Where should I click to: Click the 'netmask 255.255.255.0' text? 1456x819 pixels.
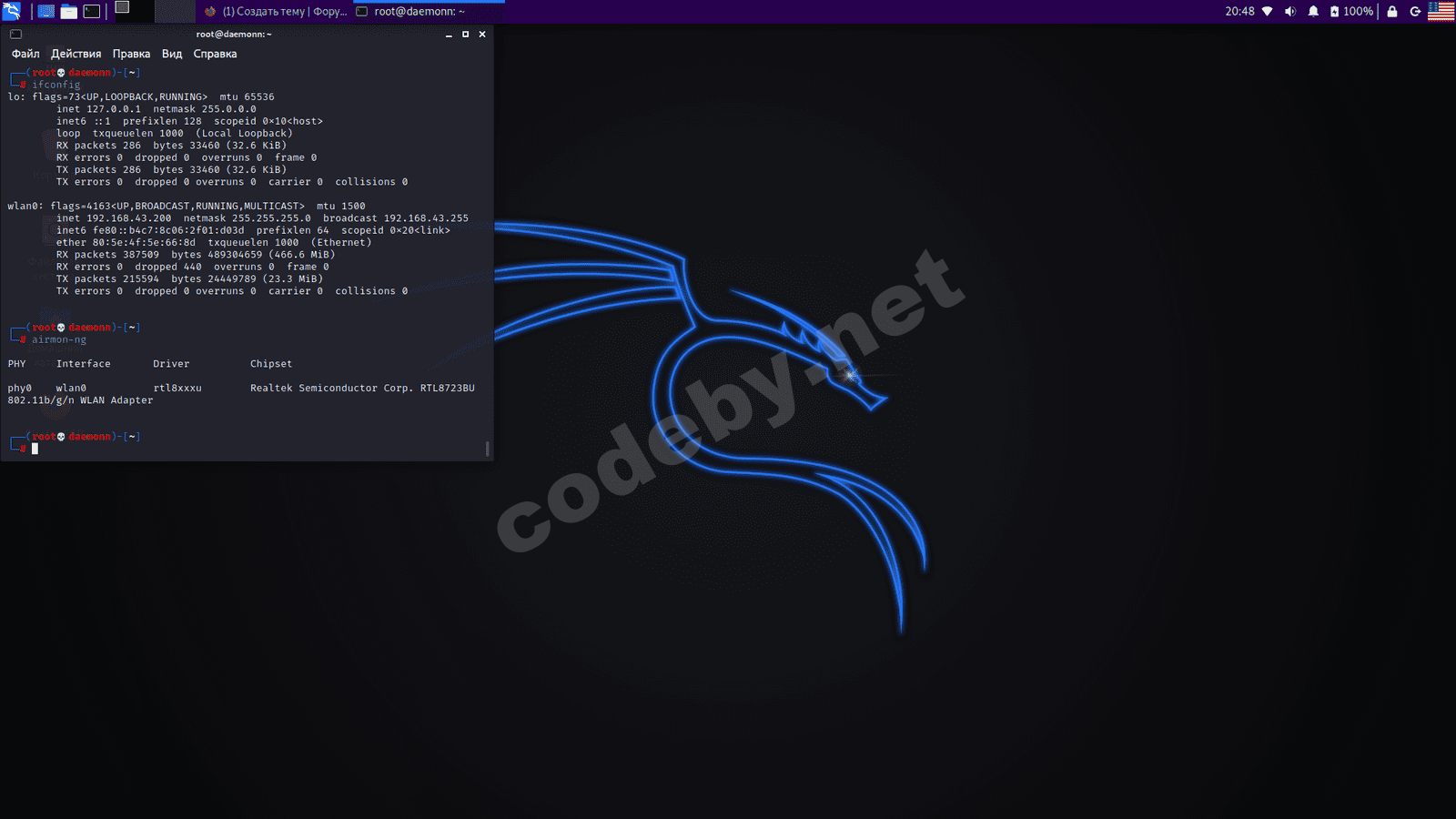pyautogui.click(x=248, y=218)
